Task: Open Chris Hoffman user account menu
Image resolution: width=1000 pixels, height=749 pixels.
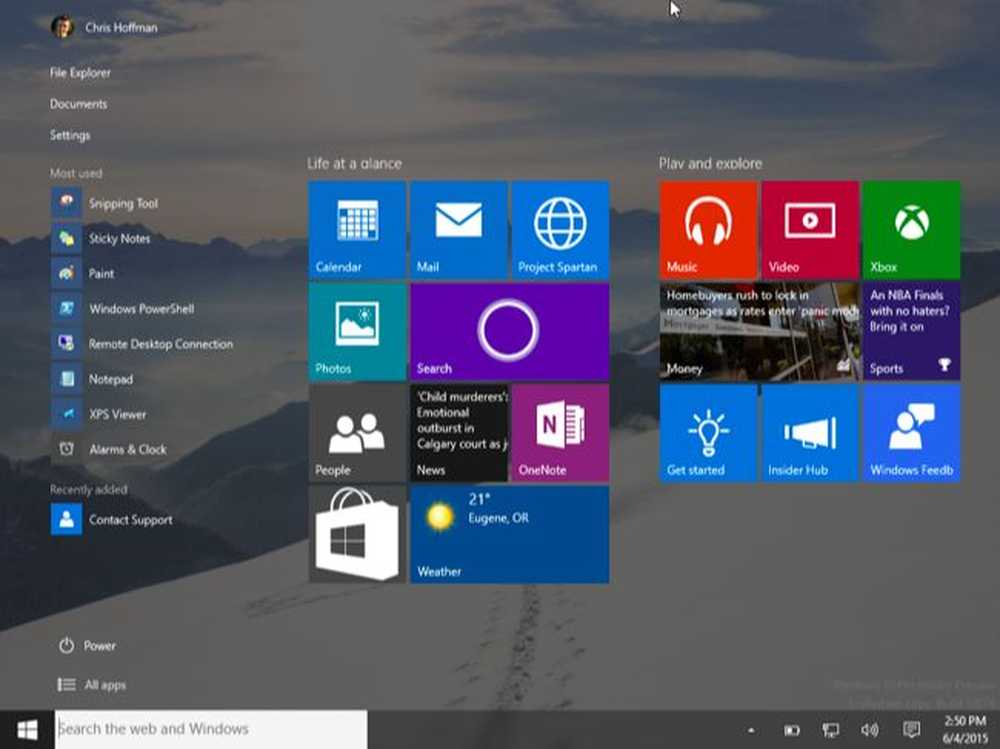Action: 105,27
